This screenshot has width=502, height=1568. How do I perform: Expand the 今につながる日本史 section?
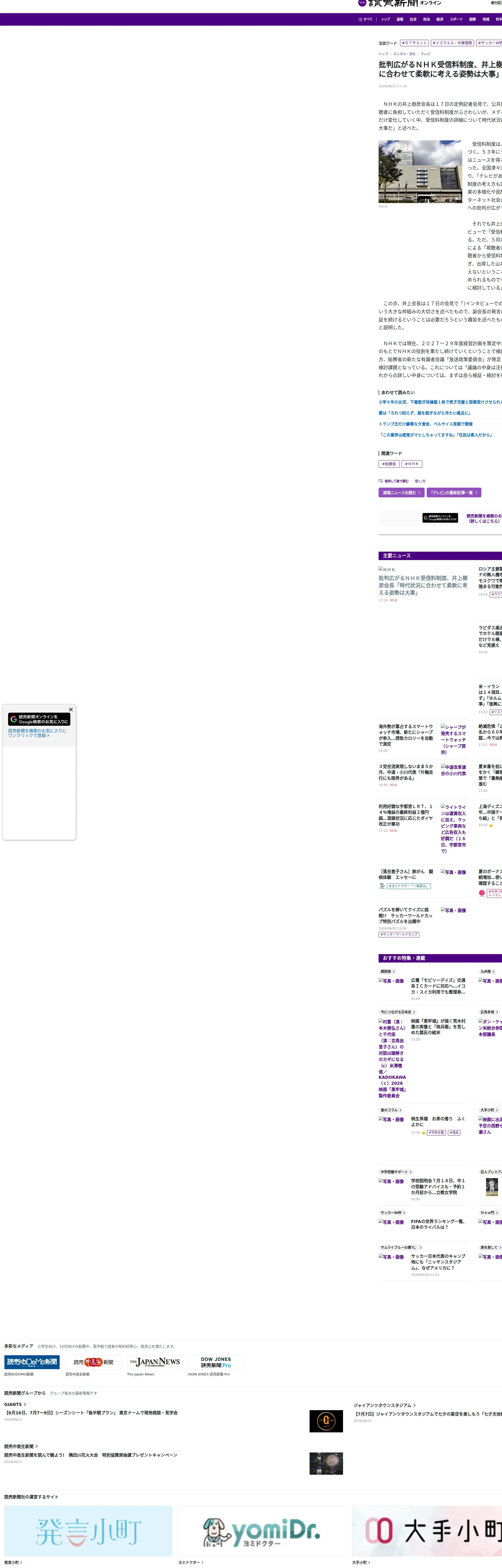pos(398,1012)
